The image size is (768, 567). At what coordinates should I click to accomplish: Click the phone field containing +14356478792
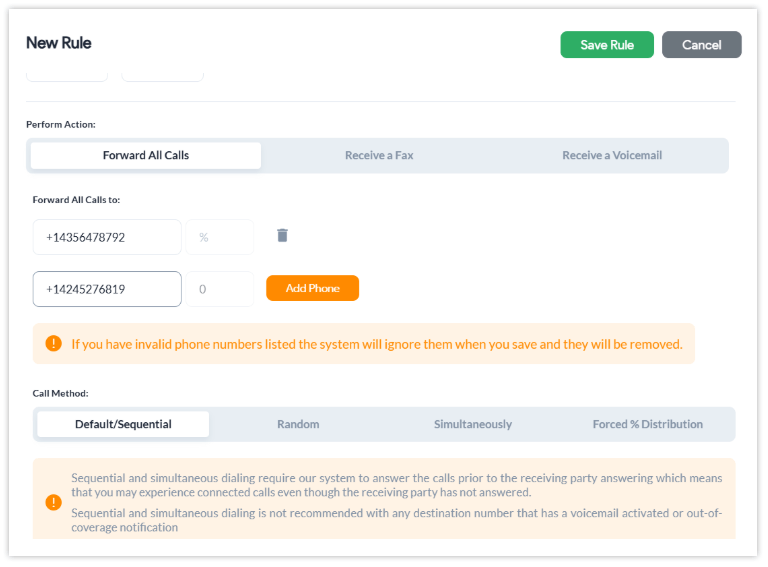(x=107, y=237)
